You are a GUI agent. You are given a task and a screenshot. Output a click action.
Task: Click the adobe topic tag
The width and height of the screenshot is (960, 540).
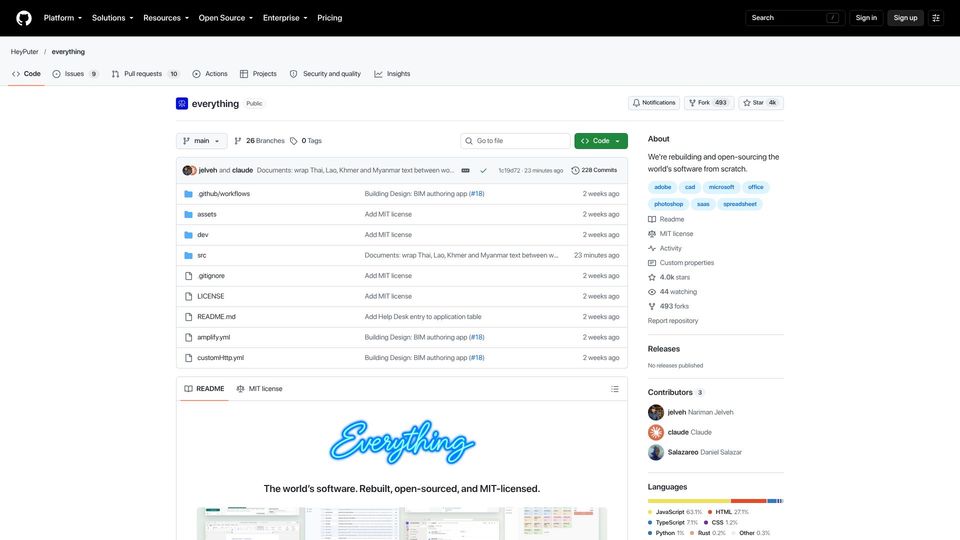click(x=662, y=187)
